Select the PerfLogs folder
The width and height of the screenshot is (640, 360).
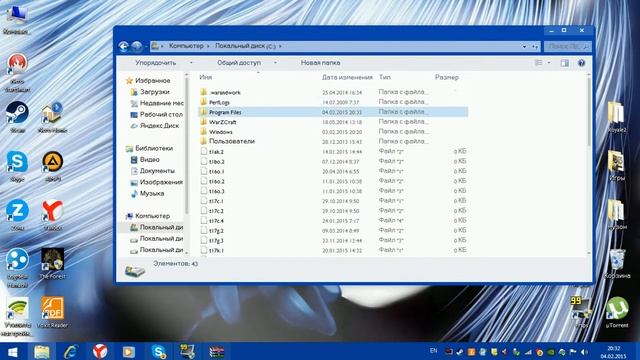pos(219,102)
